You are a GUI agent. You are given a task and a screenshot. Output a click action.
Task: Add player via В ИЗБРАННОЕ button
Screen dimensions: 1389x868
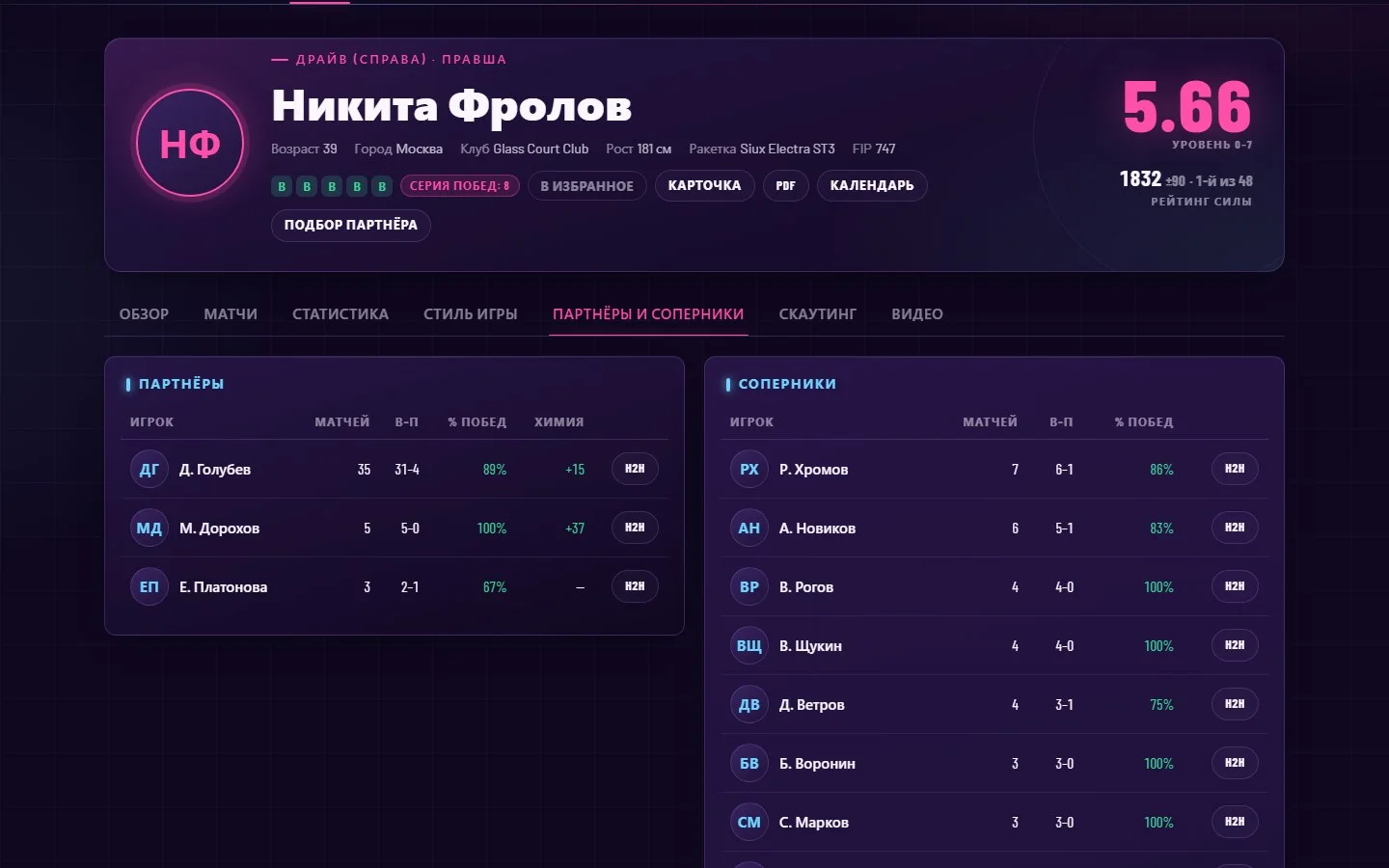(586, 186)
